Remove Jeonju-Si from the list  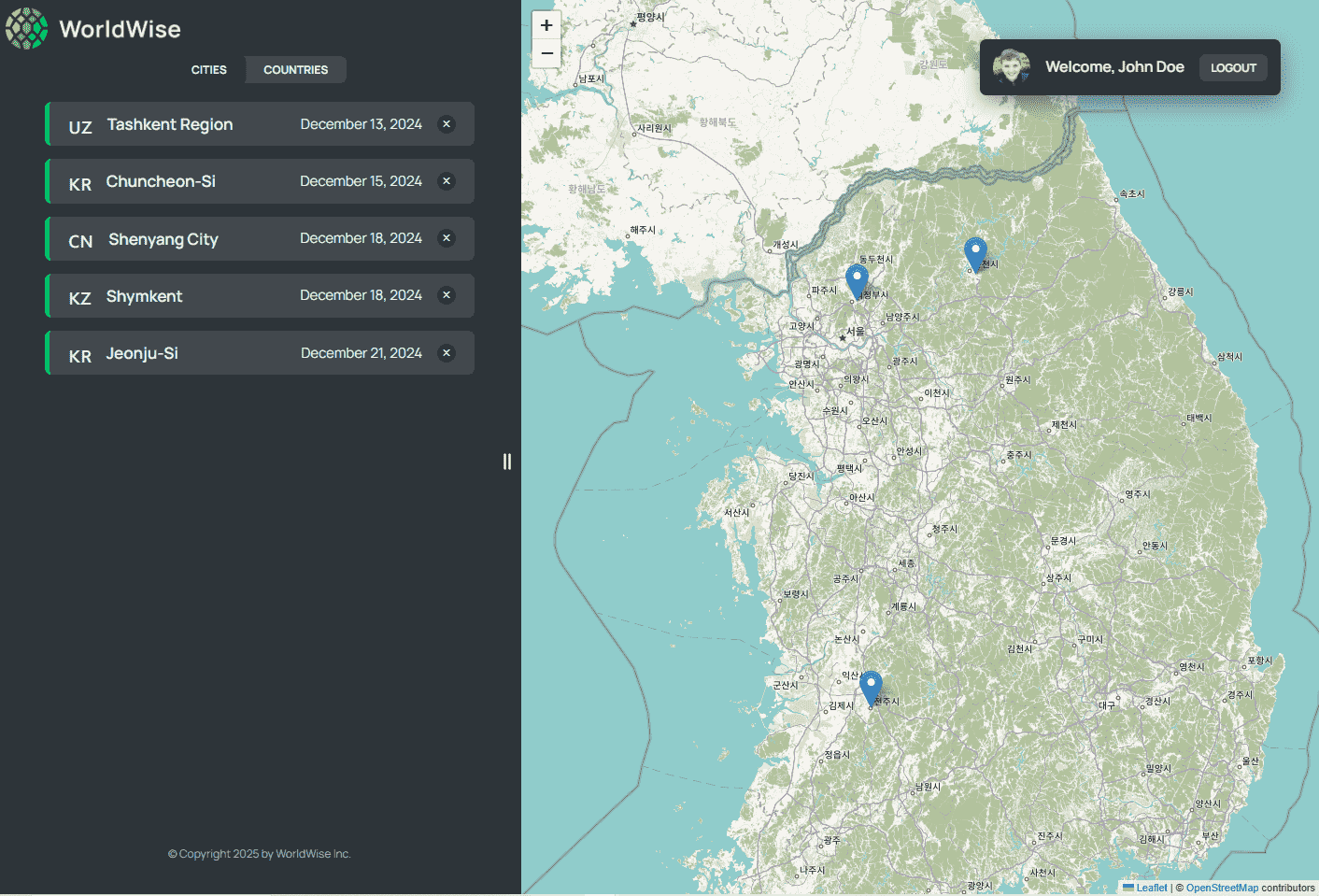click(447, 353)
